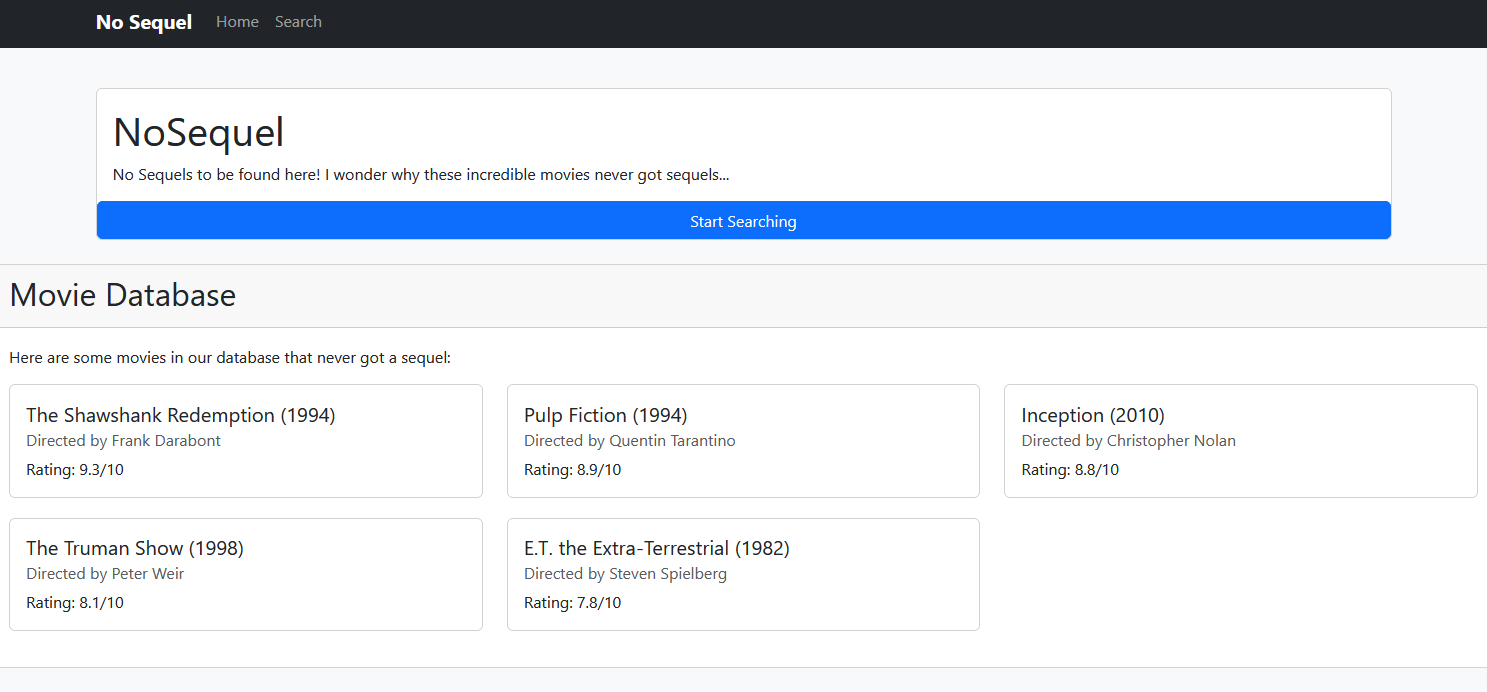This screenshot has width=1487, height=692.
Task: Click 'Directed by Peter Weir' subtitle
Action: (105, 574)
